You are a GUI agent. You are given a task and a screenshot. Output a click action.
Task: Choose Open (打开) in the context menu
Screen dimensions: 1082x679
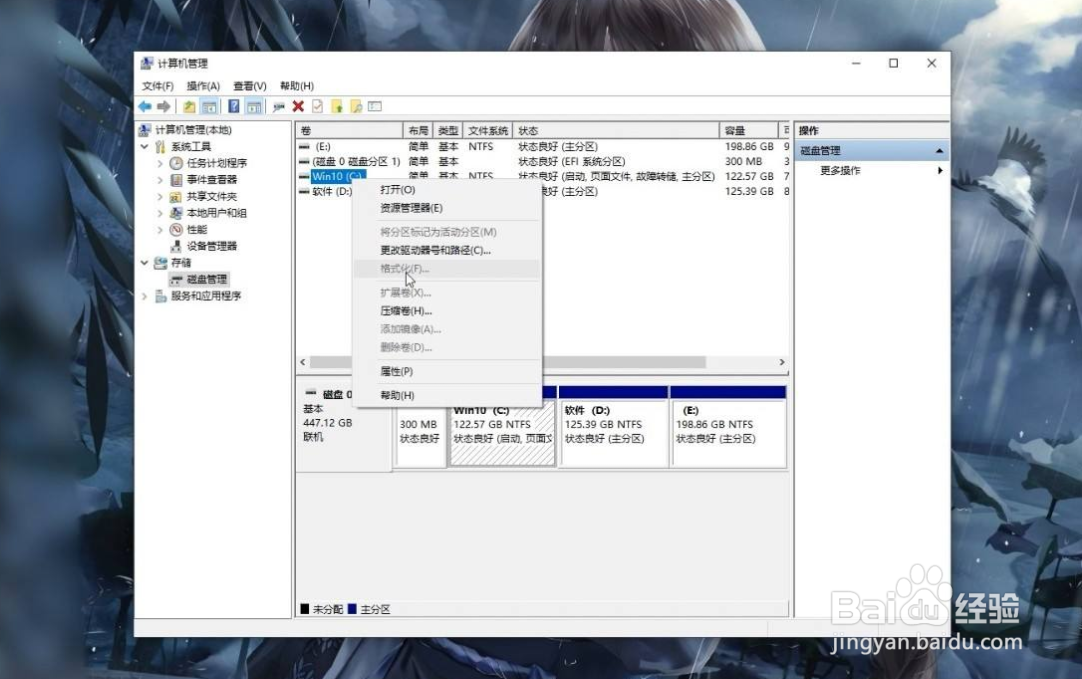pos(446,189)
